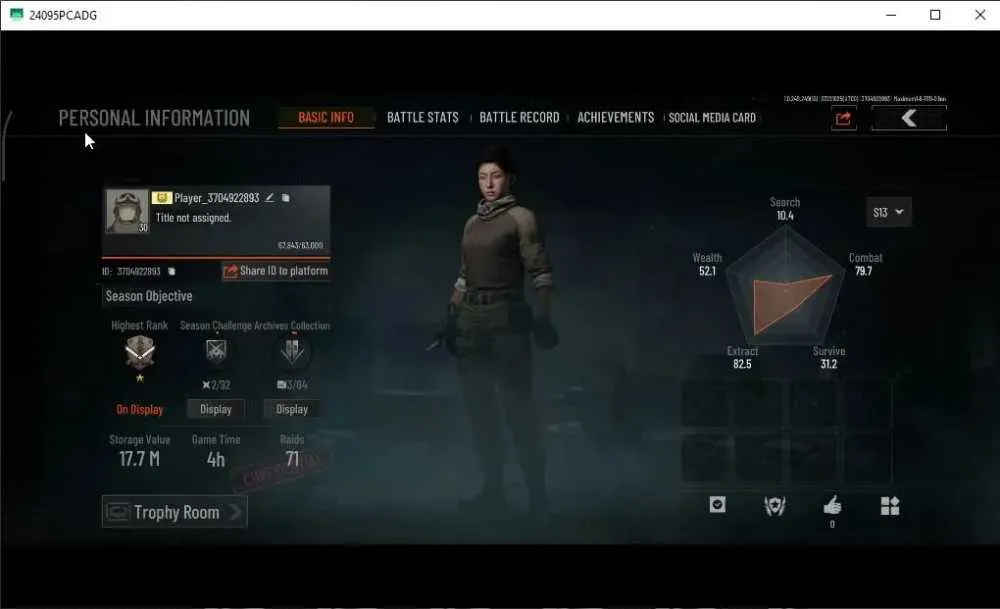
Task: Click the 24095PCADG app icon in the title bar
Action: point(17,15)
